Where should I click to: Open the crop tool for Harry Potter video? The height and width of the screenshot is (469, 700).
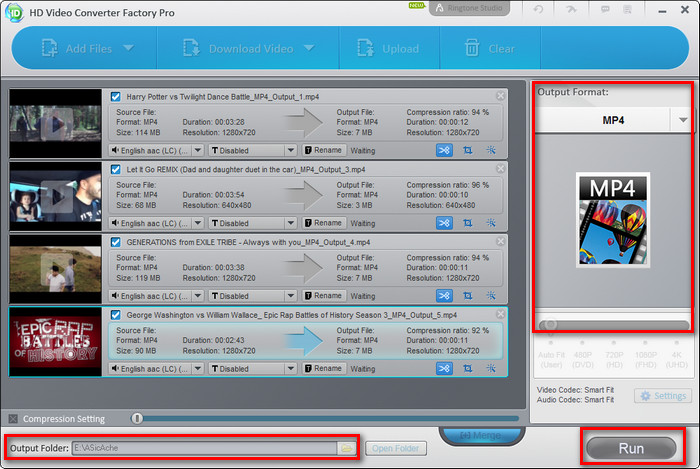(467, 150)
